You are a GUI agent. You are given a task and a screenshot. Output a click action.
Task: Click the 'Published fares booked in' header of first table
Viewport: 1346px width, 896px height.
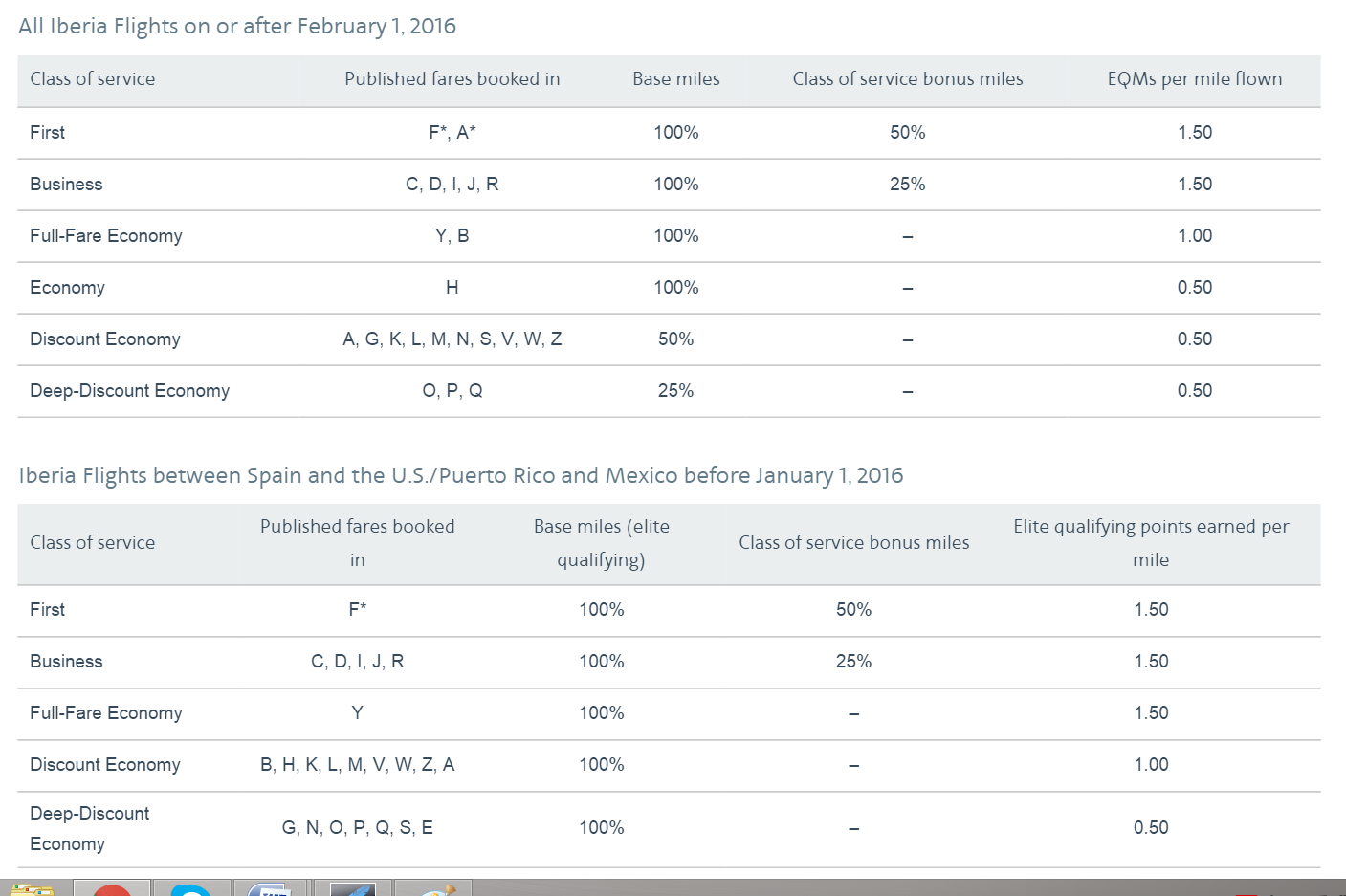tap(452, 79)
